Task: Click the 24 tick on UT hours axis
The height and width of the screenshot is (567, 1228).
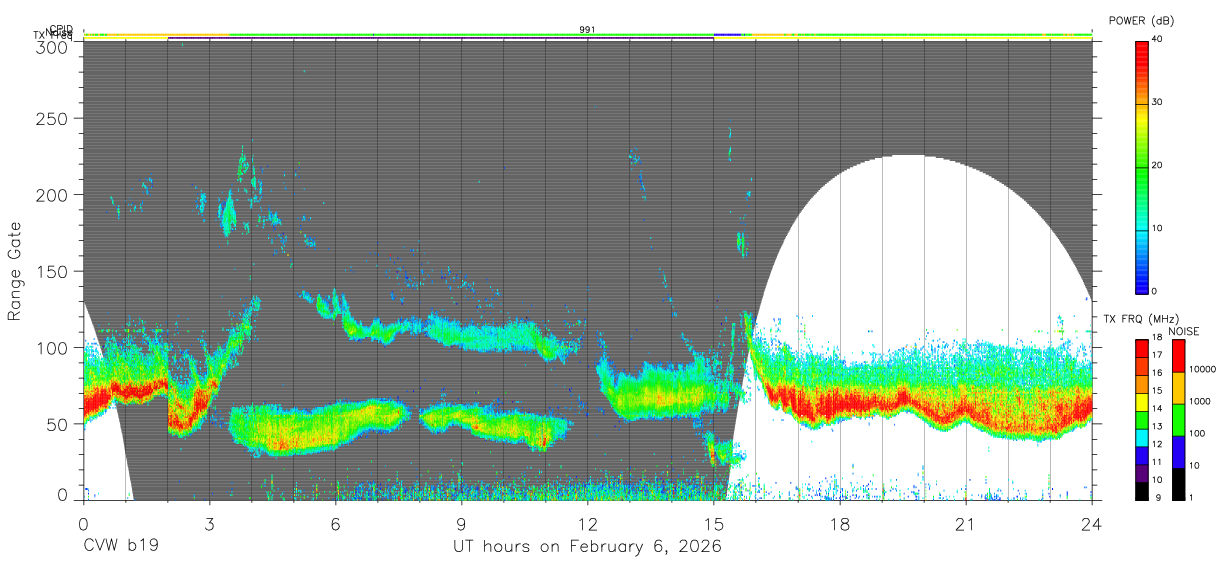Action: tap(1092, 523)
